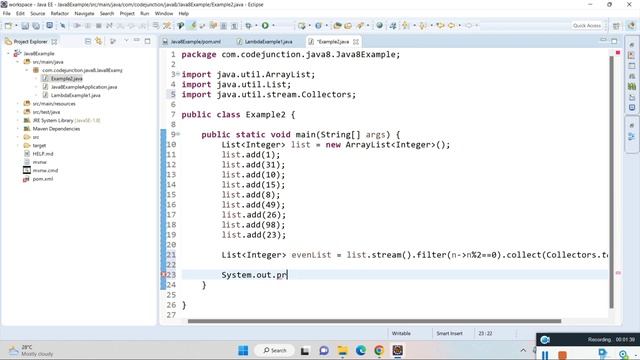Expand the src/main/resources folder

coord(18,104)
